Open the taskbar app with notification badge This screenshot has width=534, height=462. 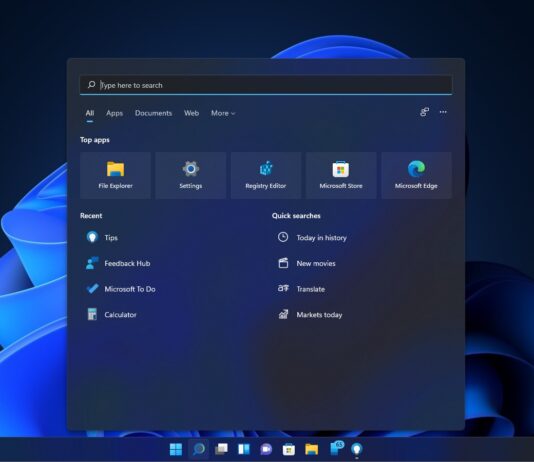tap(336, 448)
